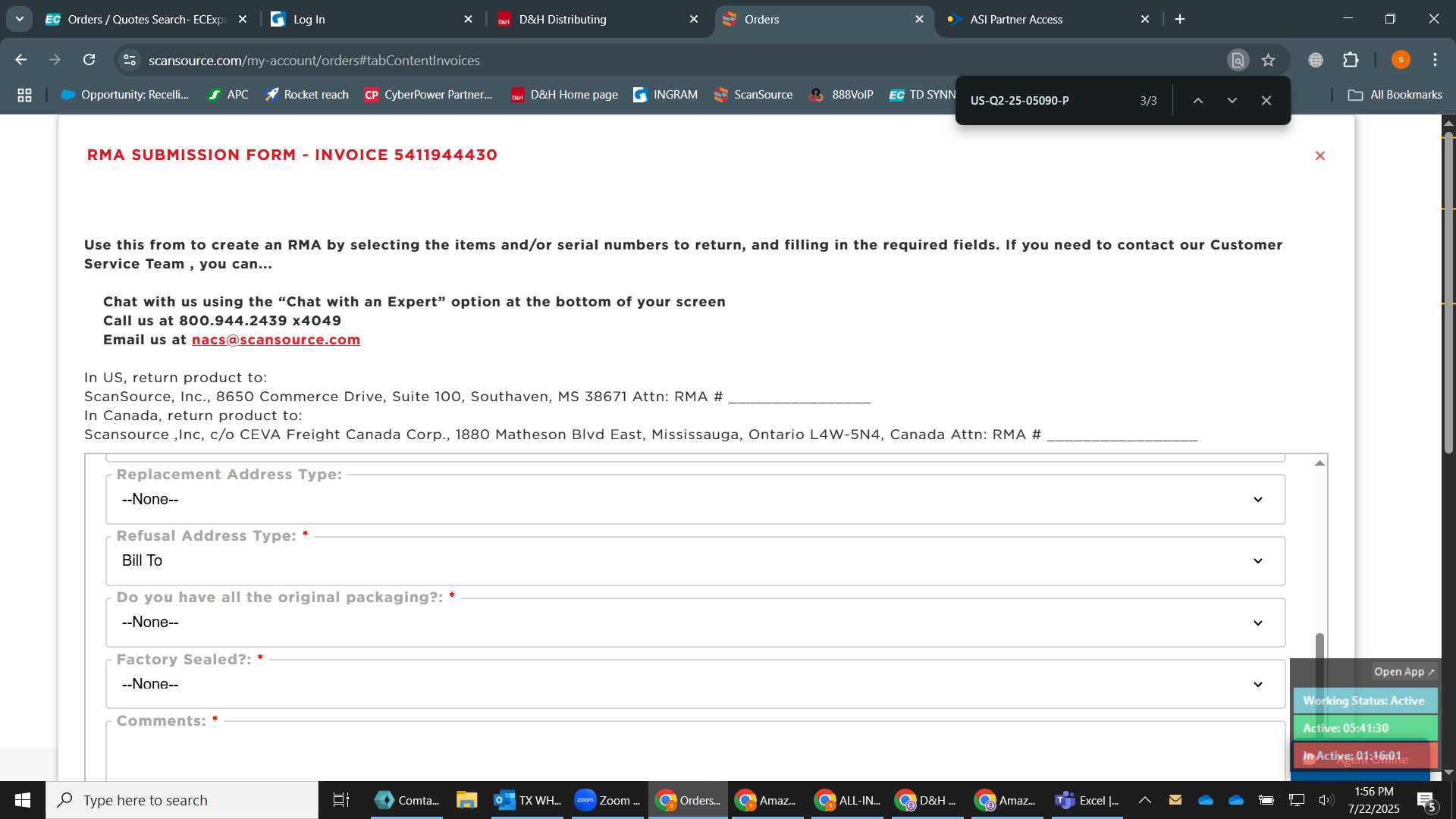Close the RMA submission form with red X

point(1319,155)
